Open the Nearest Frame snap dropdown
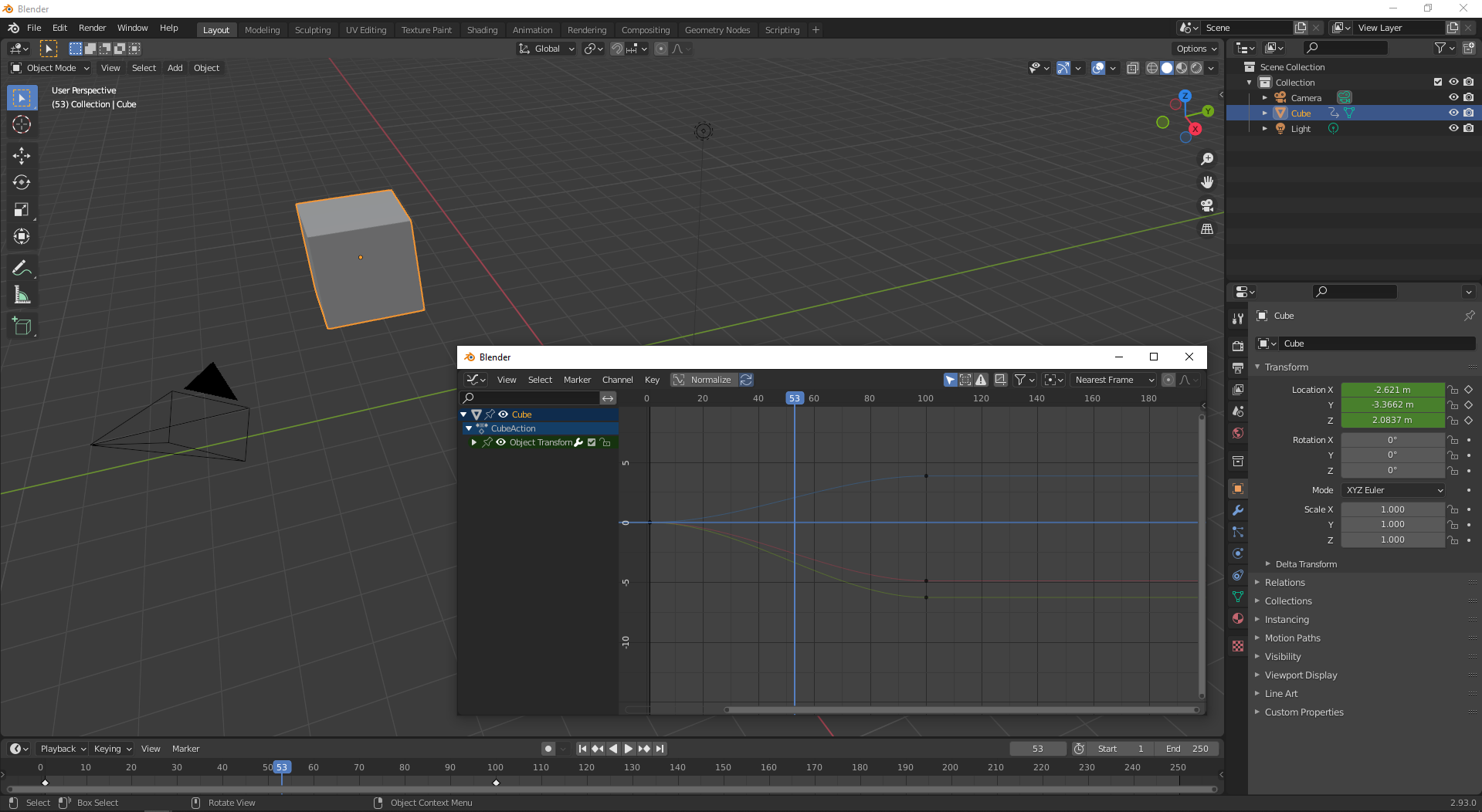 1113,380
